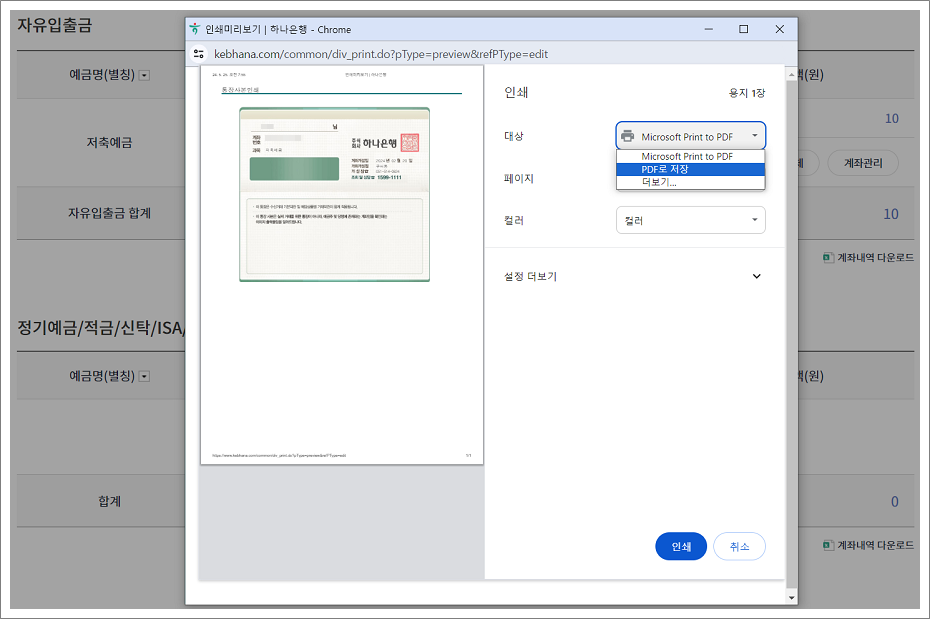Click the 취소 cancel button
The height and width of the screenshot is (619, 930).
(x=739, y=547)
